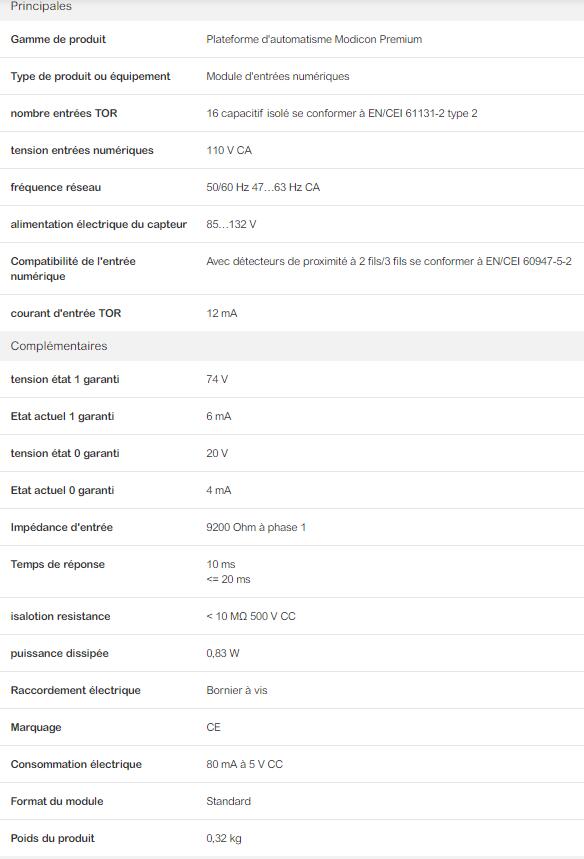The width and height of the screenshot is (584, 859).
Task: Click the 9200 Ohm à phase 1 value
Action: [256, 527]
